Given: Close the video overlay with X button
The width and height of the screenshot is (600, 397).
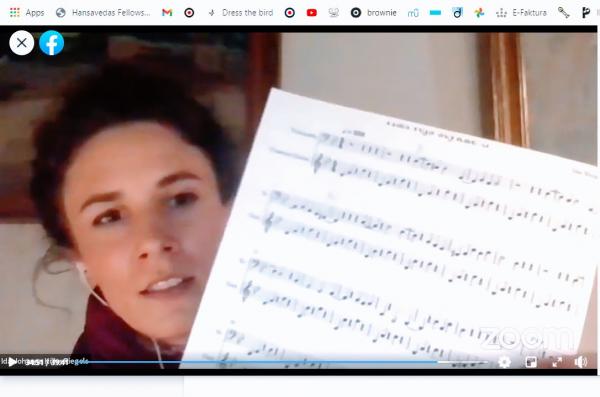Looking at the screenshot, I should click(21, 43).
